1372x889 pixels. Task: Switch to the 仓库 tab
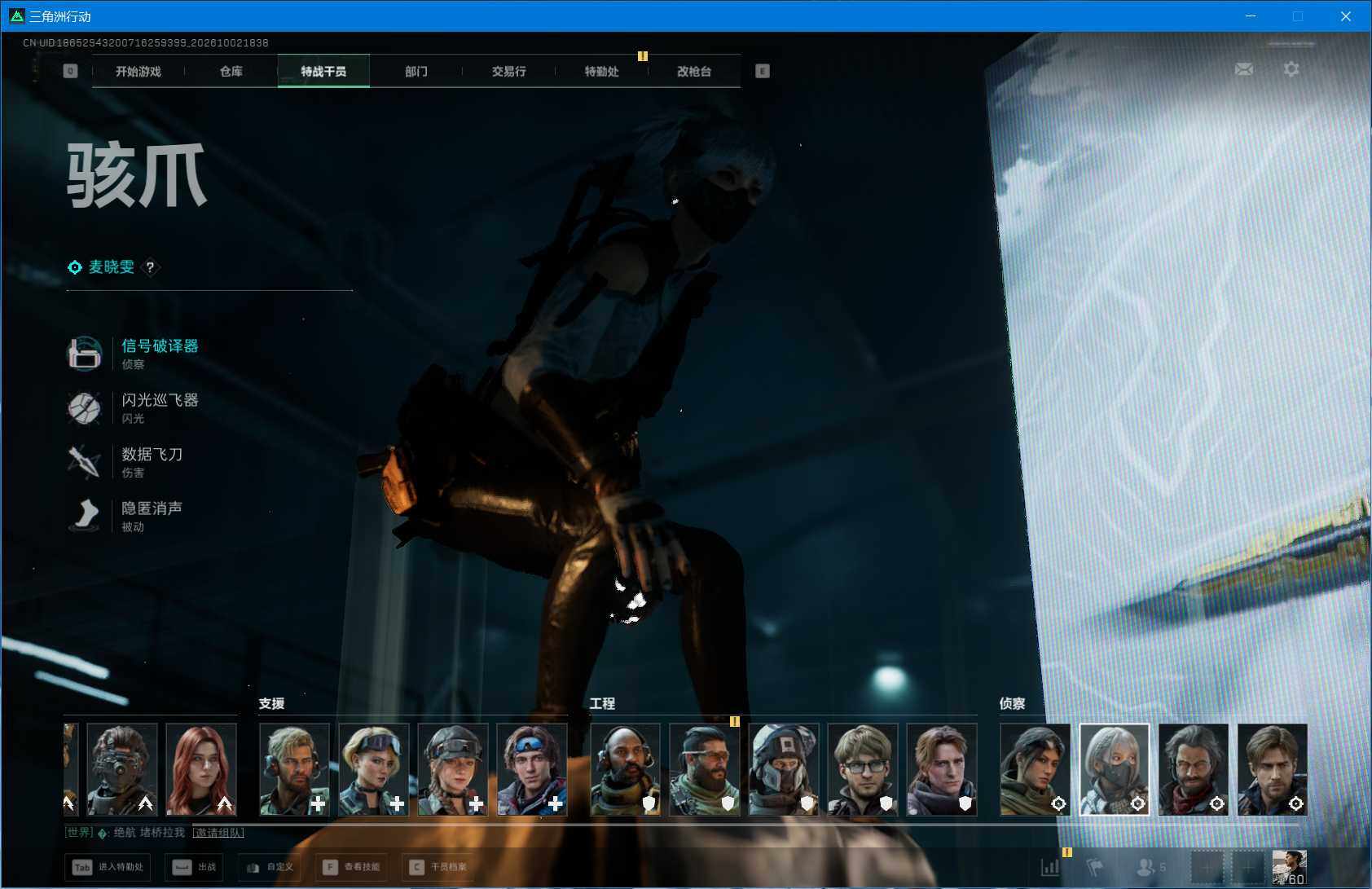point(231,71)
